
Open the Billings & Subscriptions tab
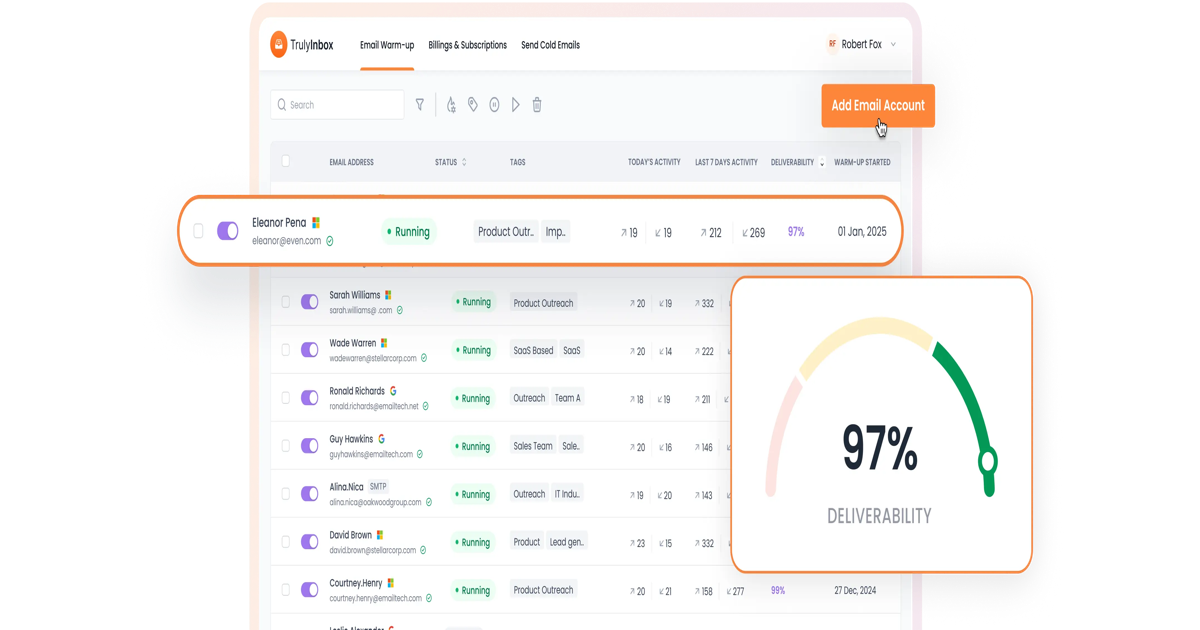(467, 45)
